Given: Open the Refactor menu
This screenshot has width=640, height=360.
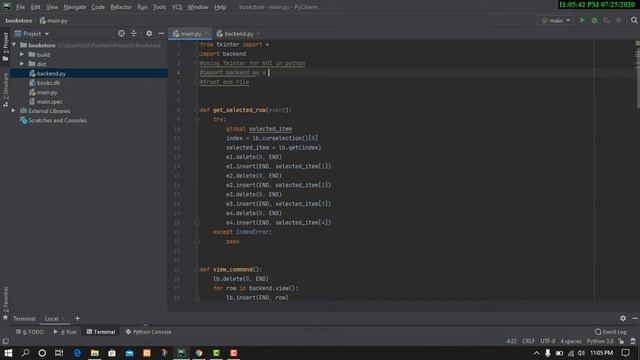Looking at the screenshot, I should (121, 7).
